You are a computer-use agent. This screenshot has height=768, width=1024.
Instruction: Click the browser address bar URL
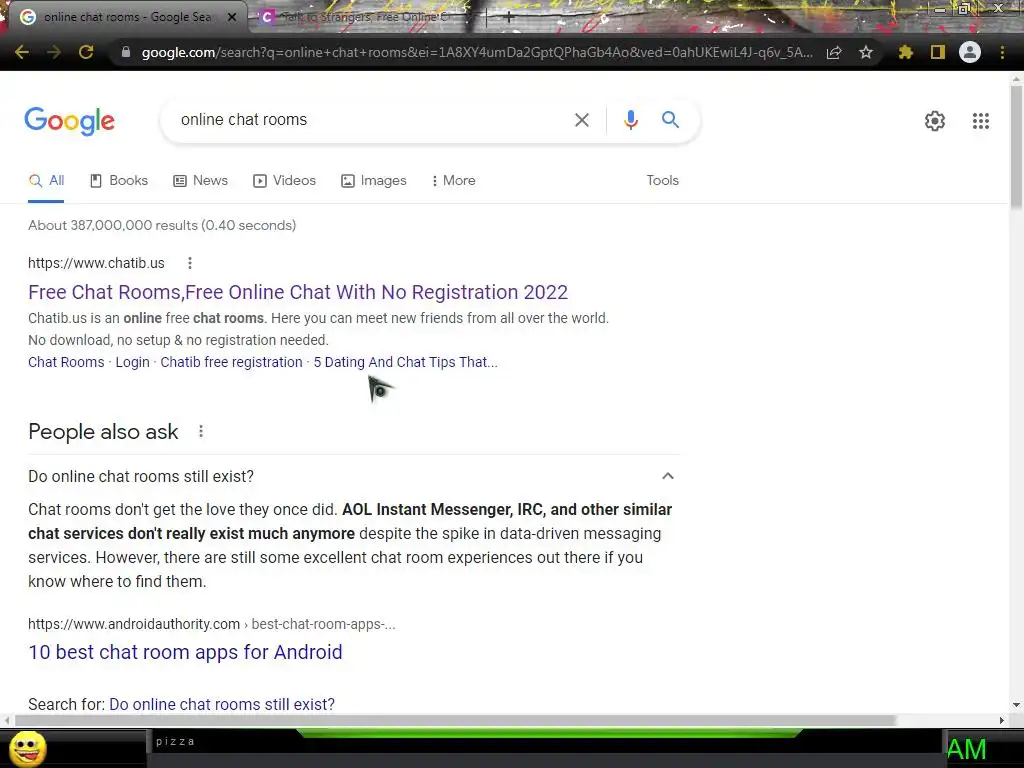click(x=477, y=52)
